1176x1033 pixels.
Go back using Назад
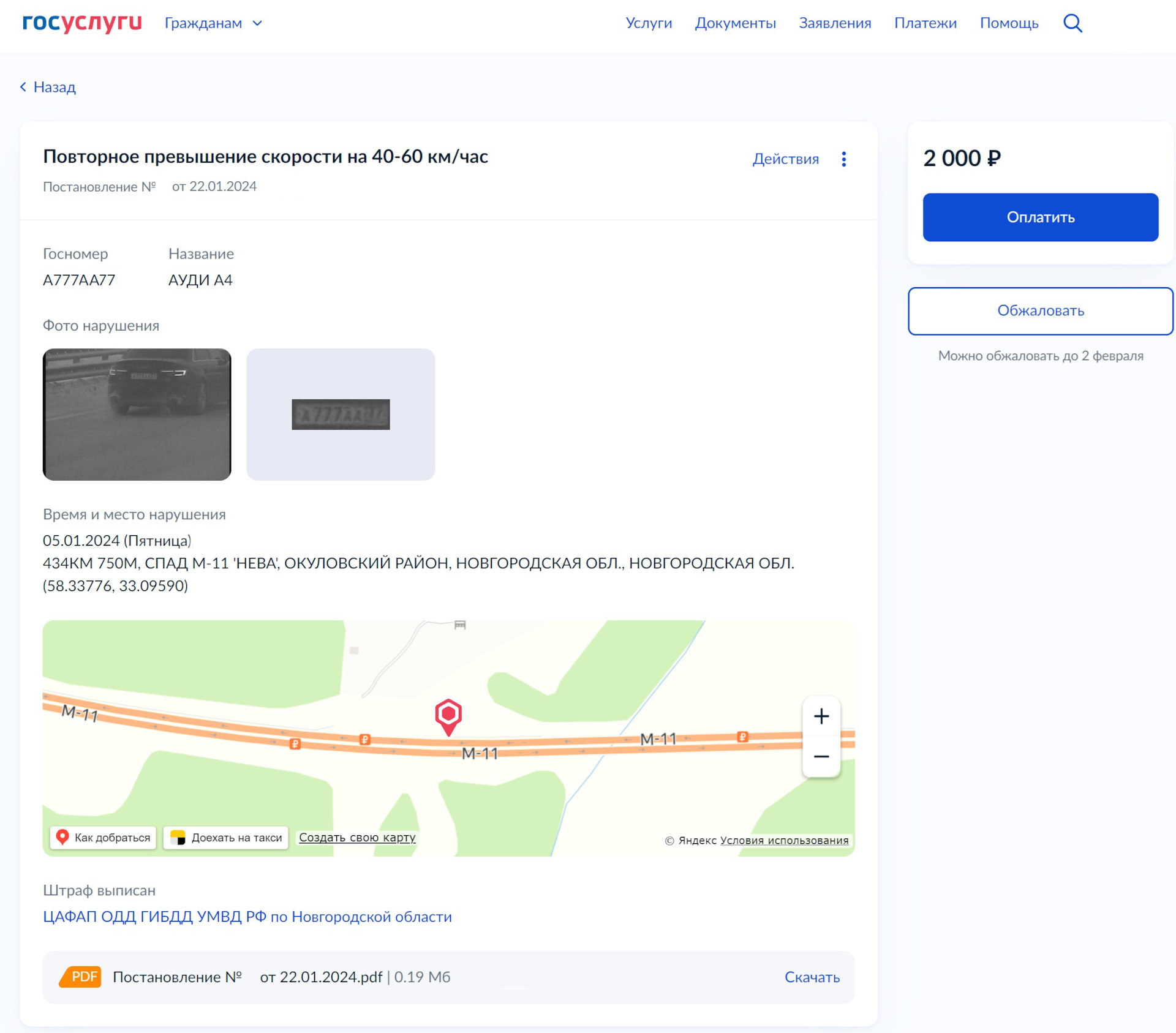(x=47, y=87)
